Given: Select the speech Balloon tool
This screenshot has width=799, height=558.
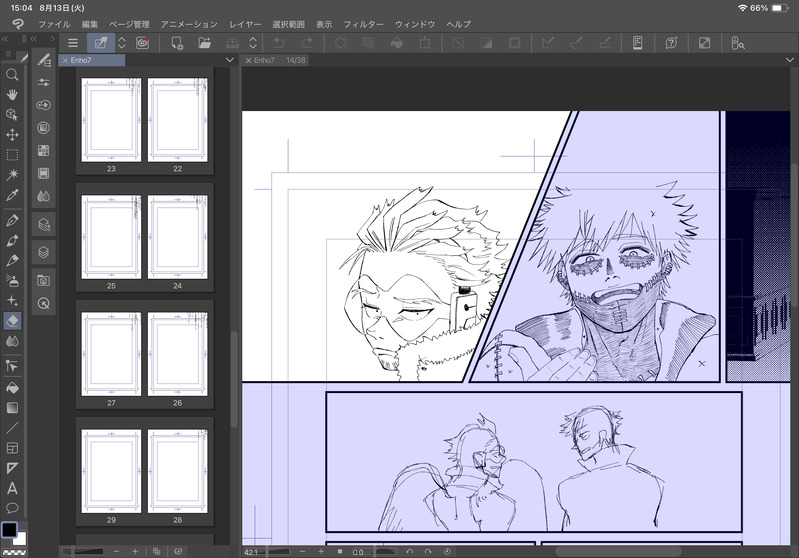Looking at the screenshot, I should [12, 509].
